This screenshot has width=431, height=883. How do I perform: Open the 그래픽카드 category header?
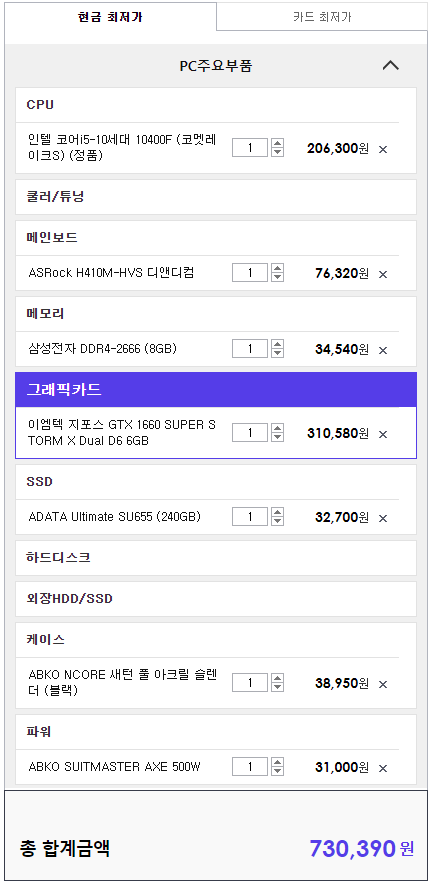tap(216, 390)
